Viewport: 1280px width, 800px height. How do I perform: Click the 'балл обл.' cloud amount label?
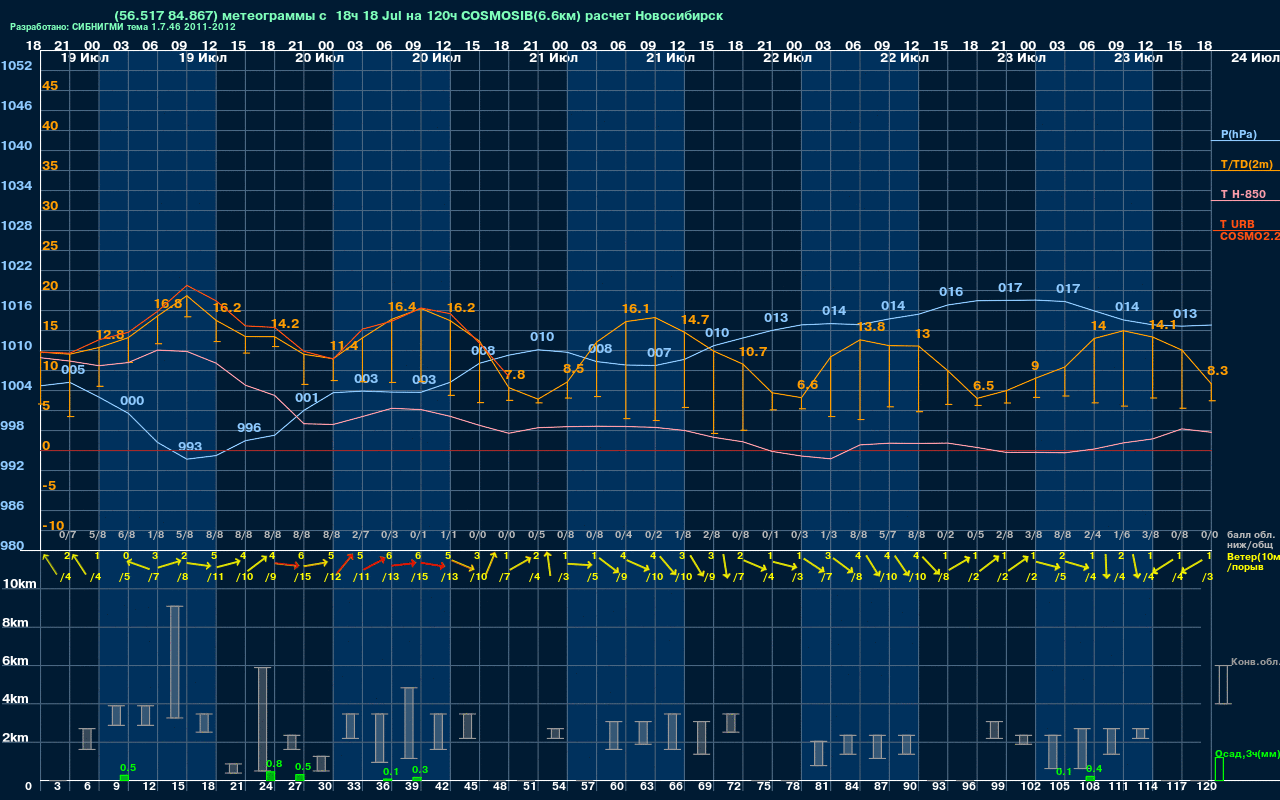(x=1250, y=536)
